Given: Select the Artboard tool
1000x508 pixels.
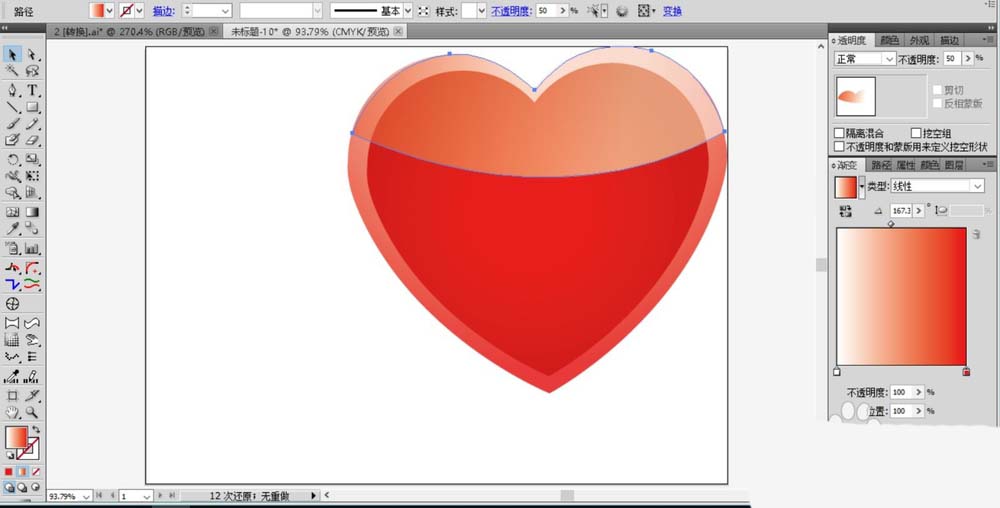Looking at the screenshot, I should click(x=12, y=396).
